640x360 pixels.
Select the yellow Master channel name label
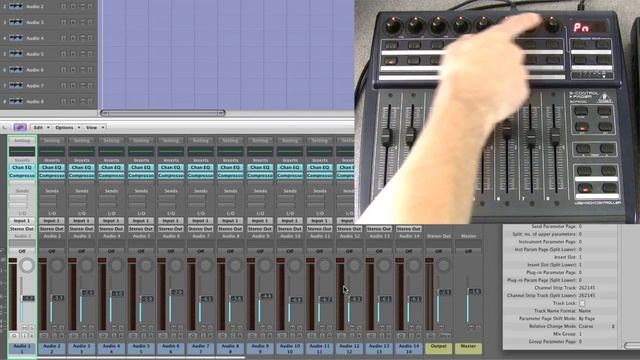point(468,348)
